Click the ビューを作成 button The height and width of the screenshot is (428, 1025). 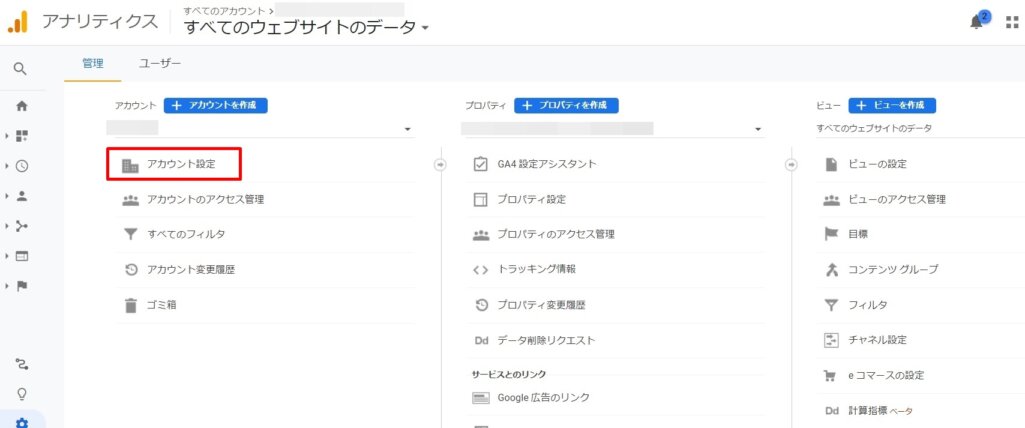(892, 105)
